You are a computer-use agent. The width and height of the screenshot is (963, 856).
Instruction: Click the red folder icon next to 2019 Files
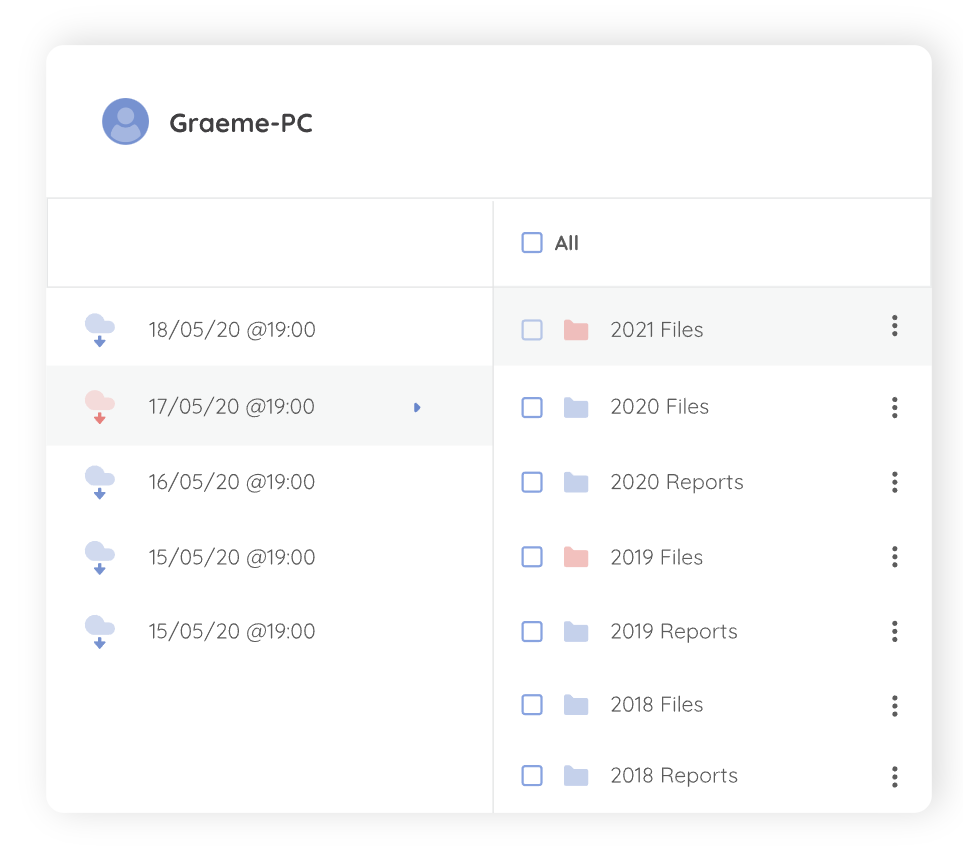point(577,557)
